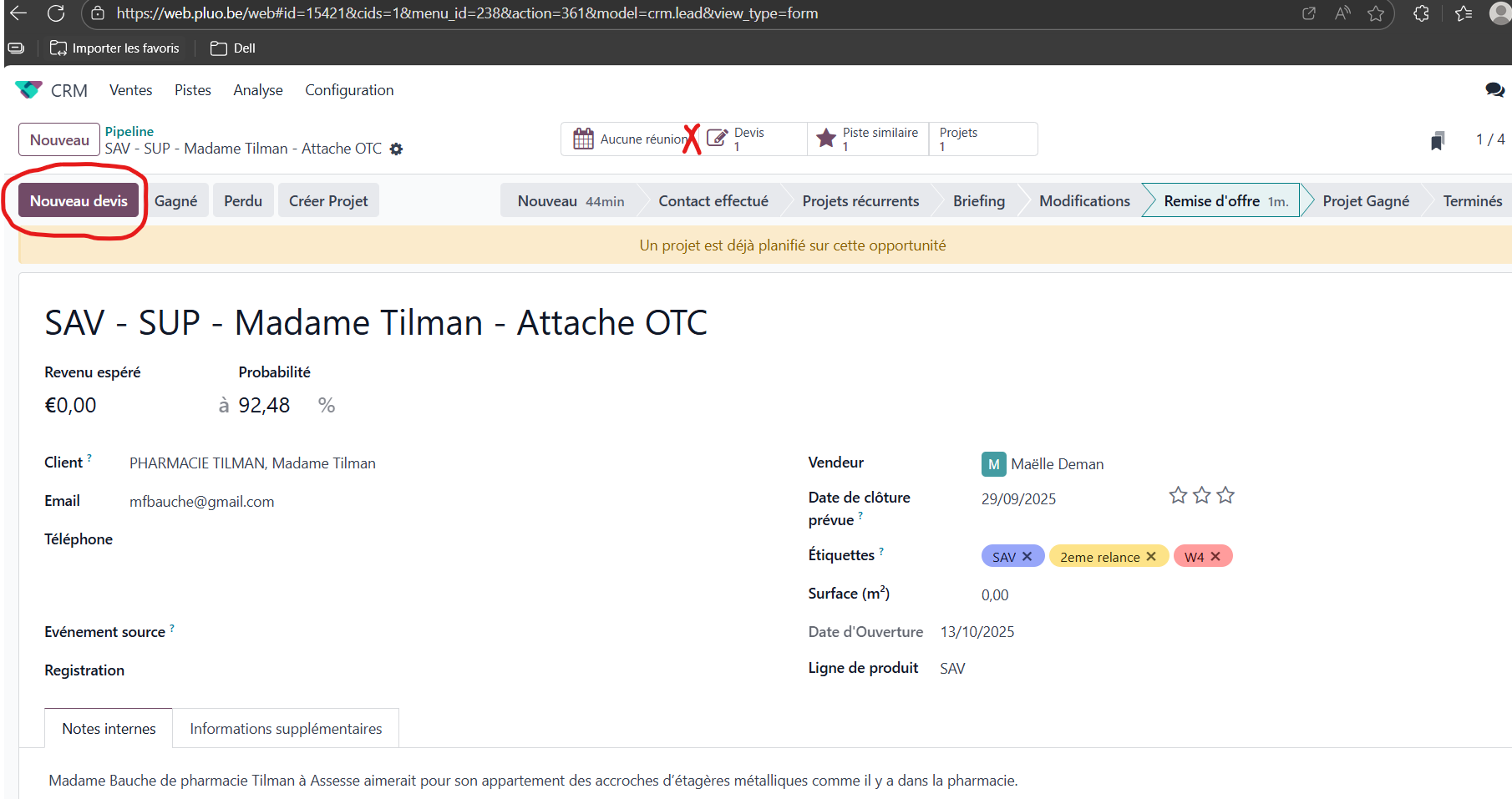The height and width of the screenshot is (799, 1512).
Task: Open the Analyse menu
Action: pos(258,90)
